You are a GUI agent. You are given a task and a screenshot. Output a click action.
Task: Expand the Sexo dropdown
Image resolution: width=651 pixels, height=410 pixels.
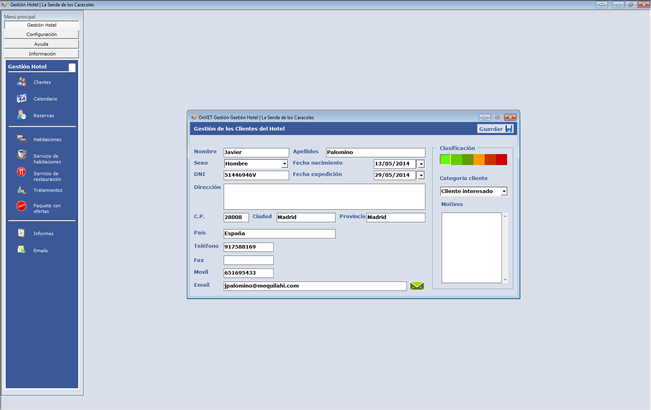(x=284, y=163)
